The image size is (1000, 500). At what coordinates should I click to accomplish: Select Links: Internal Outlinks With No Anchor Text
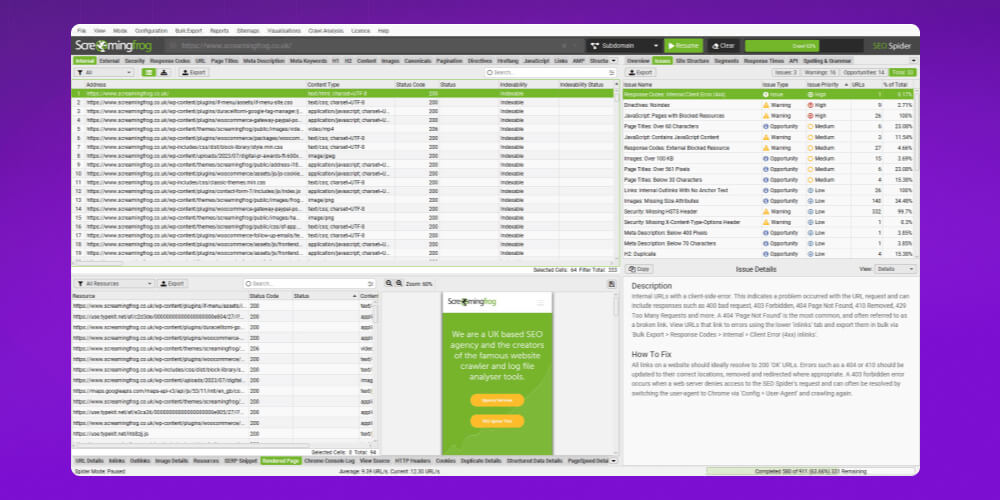coord(768,190)
